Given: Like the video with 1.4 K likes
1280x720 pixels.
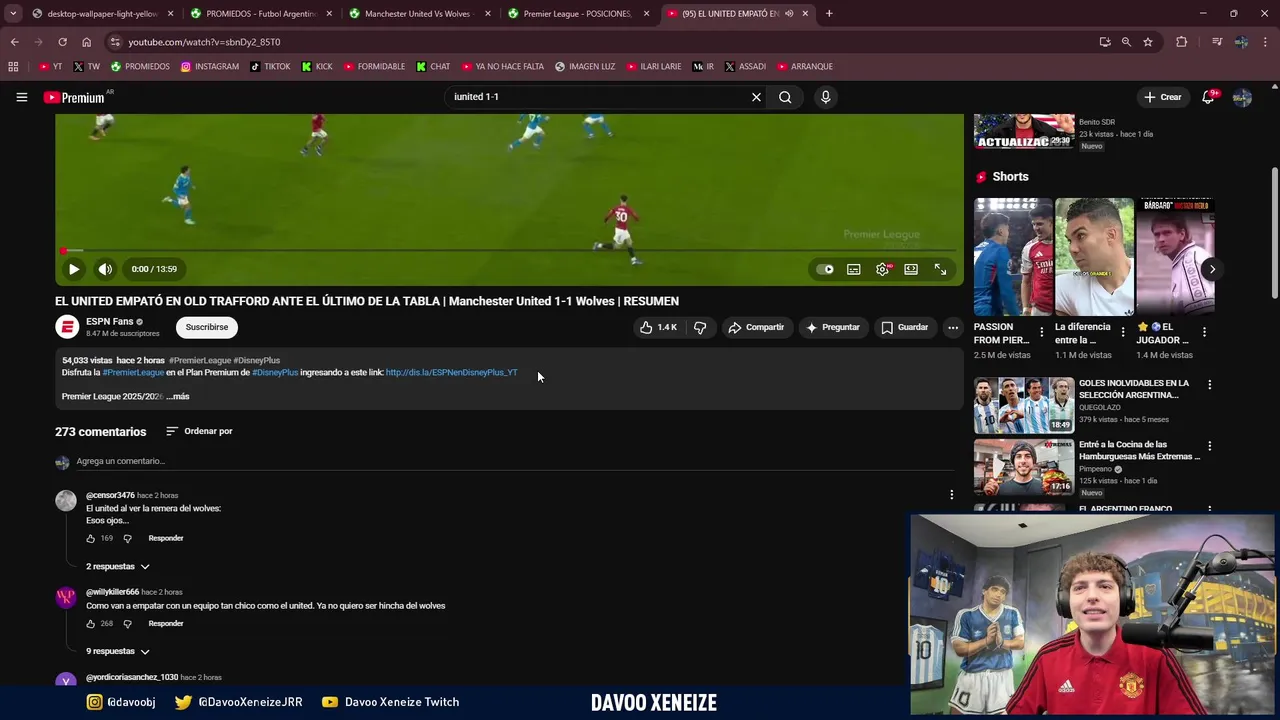Looking at the screenshot, I should [659, 327].
